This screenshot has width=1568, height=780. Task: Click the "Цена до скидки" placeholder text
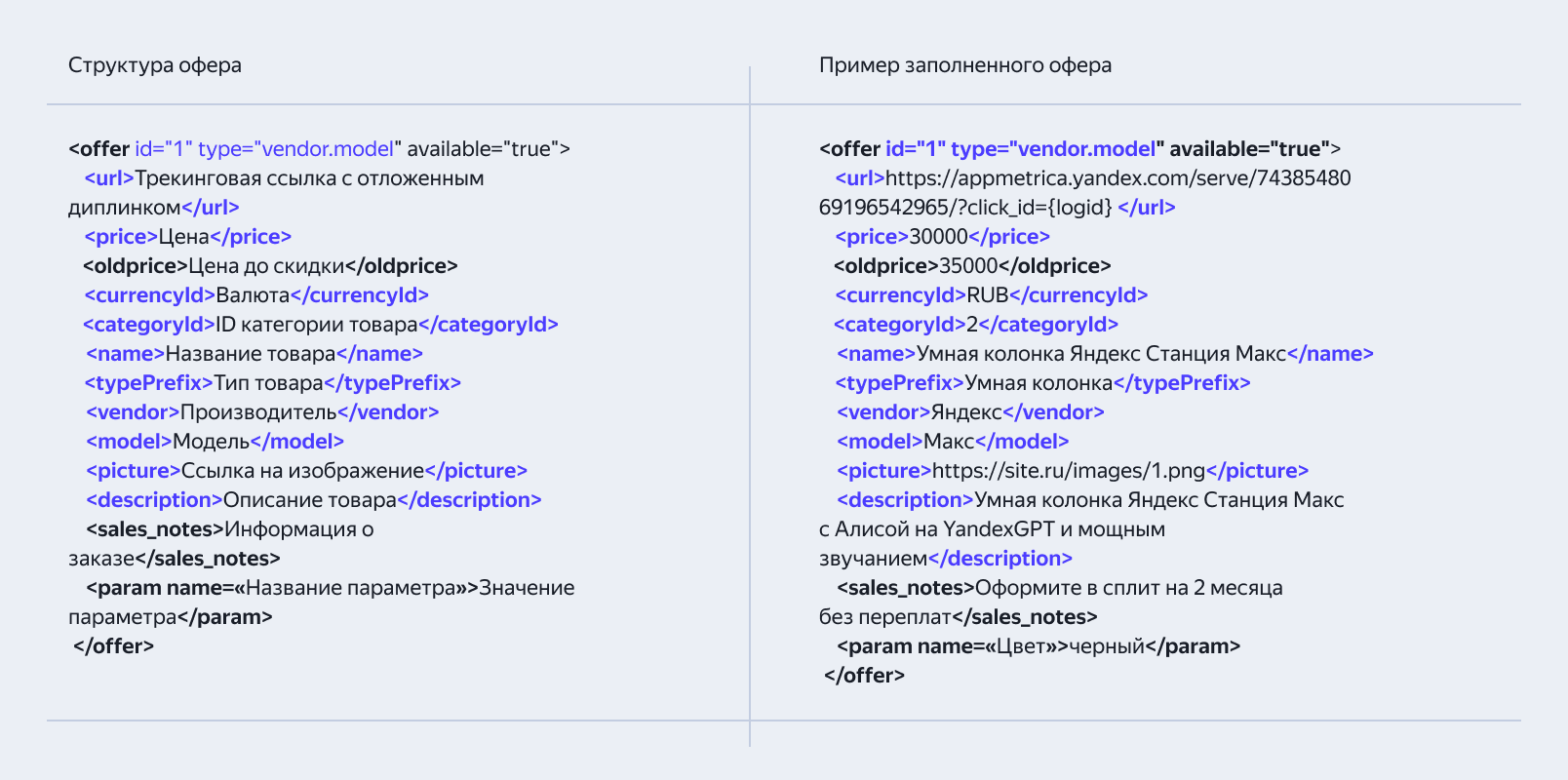tap(266, 266)
